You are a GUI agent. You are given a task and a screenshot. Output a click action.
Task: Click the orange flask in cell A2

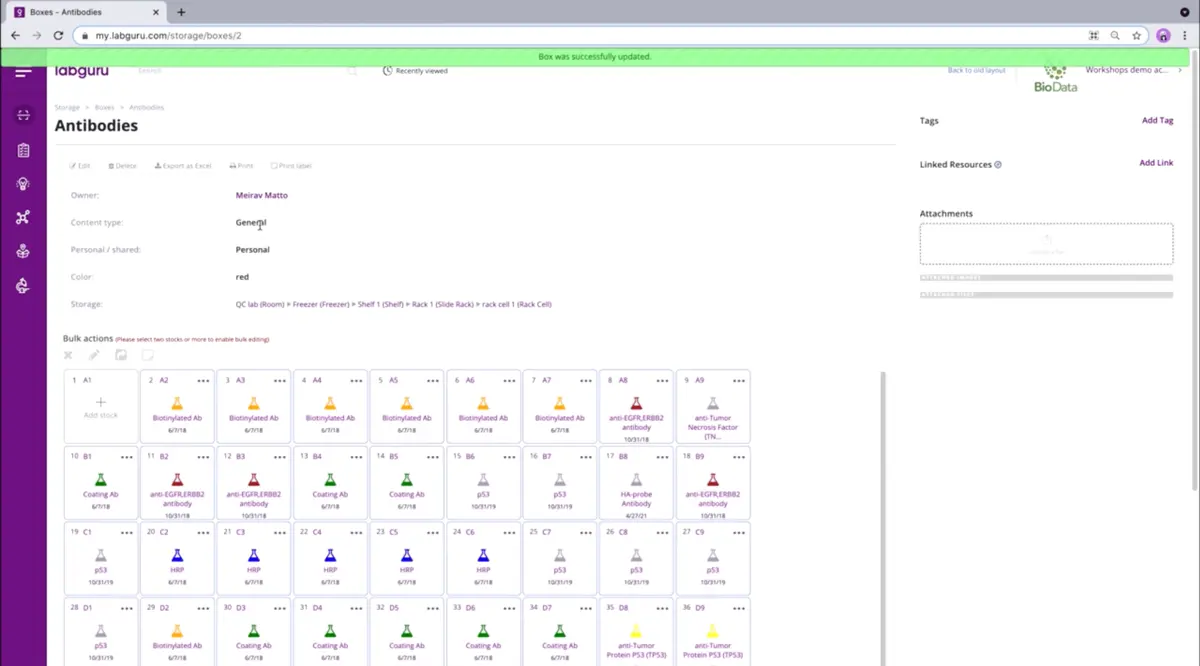(x=177, y=403)
